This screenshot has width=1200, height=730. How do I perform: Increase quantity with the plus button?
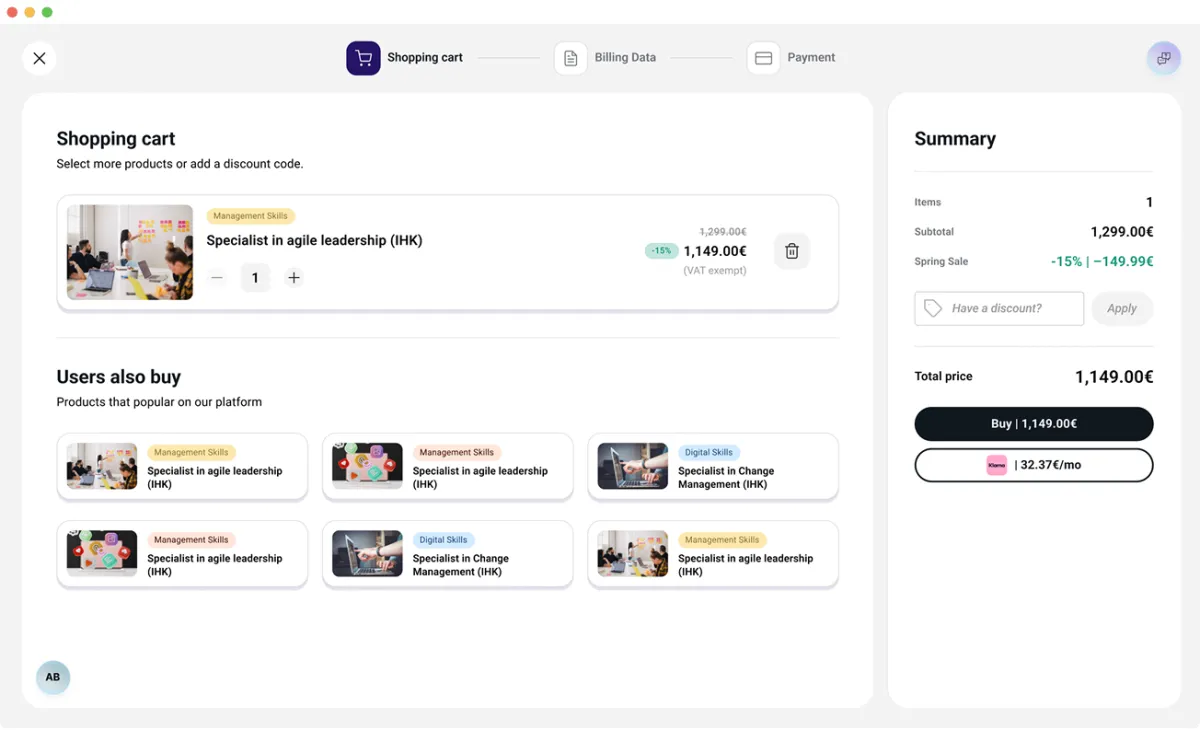click(x=294, y=278)
